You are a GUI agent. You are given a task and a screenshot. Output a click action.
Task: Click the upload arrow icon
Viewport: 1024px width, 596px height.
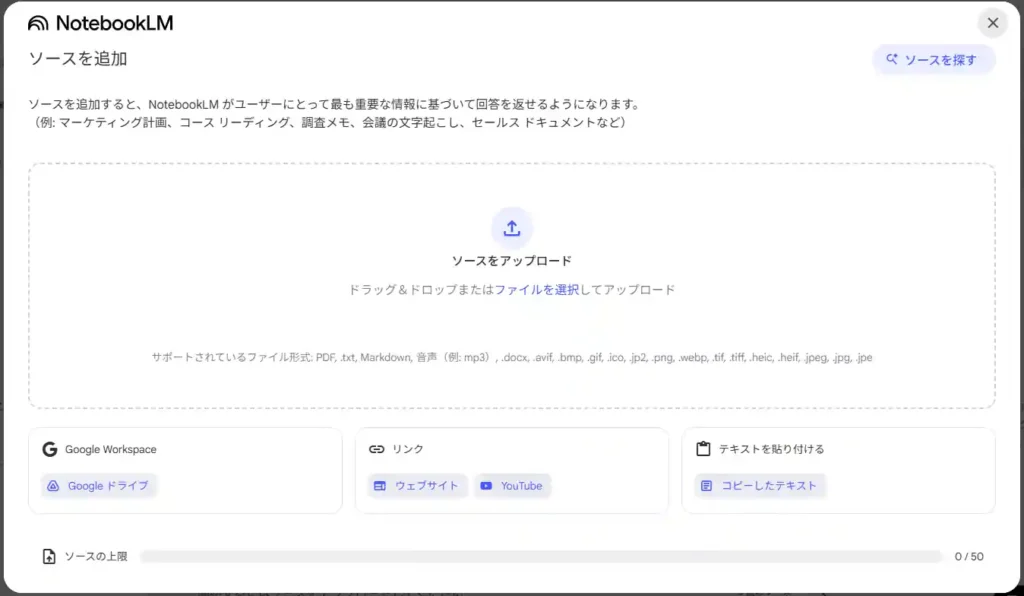pyautogui.click(x=512, y=228)
